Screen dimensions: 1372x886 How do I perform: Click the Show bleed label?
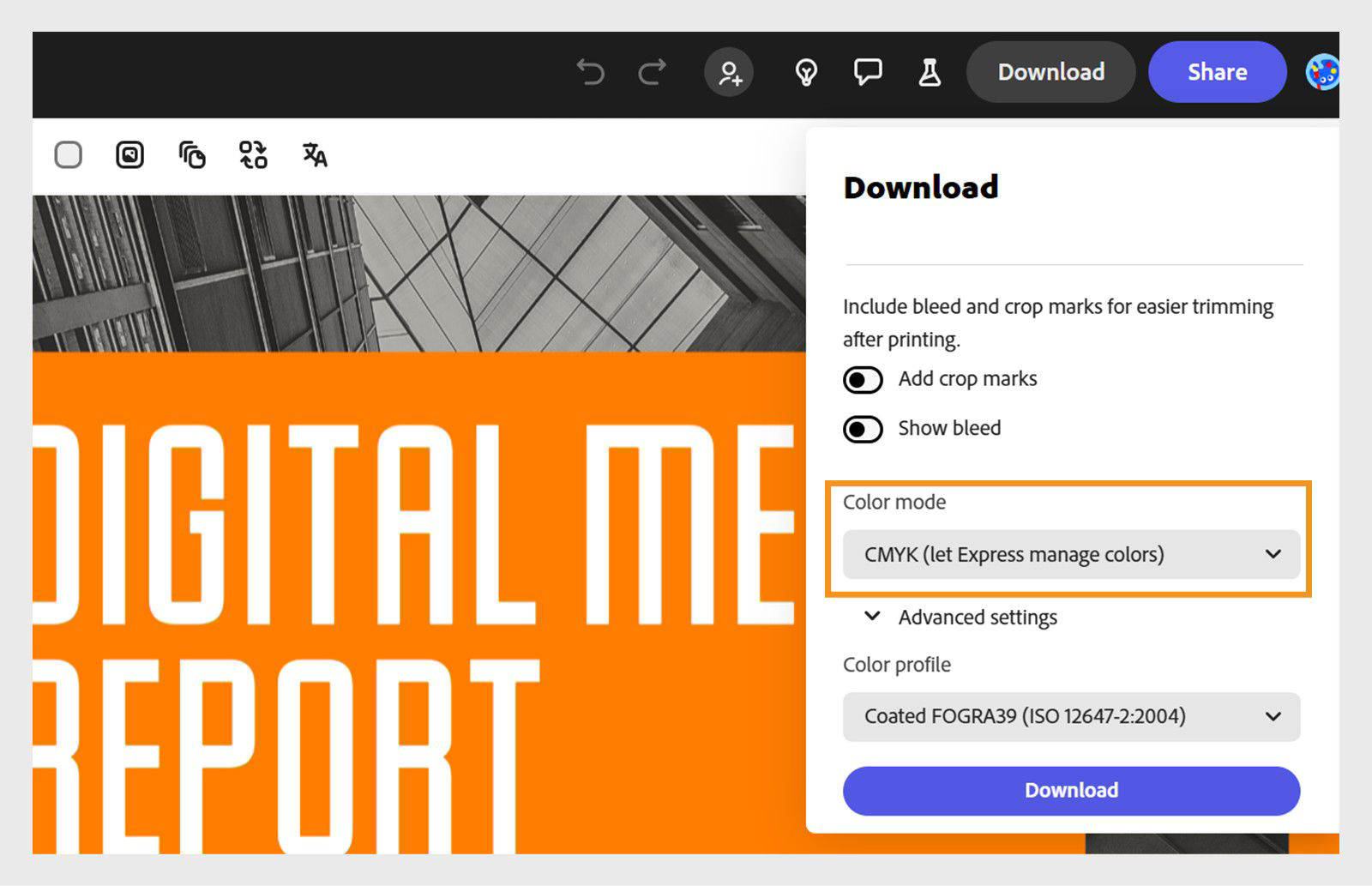click(x=949, y=428)
